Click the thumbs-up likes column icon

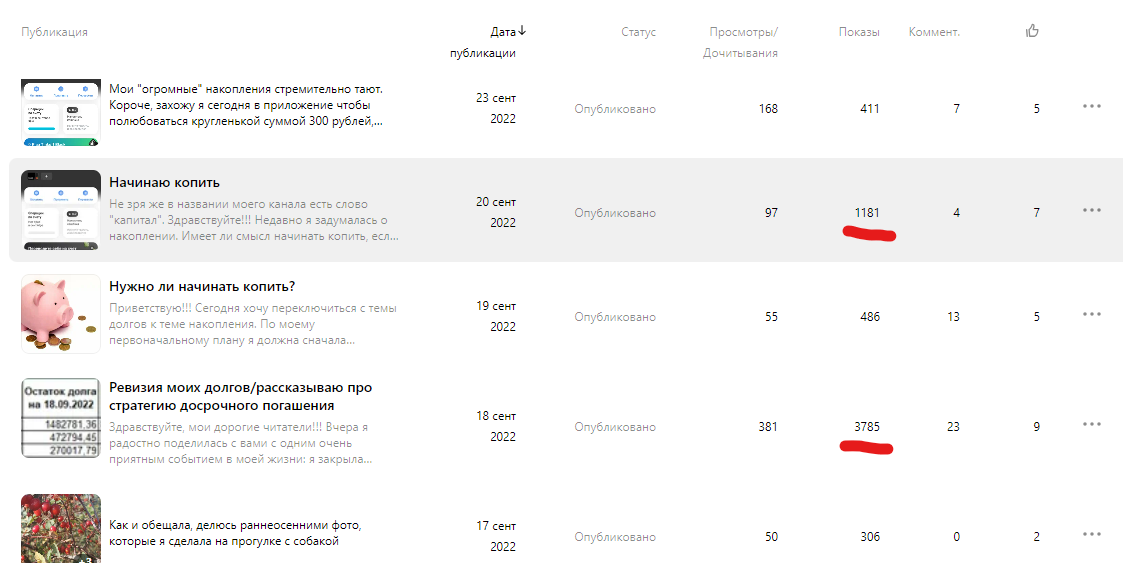tap(1032, 31)
